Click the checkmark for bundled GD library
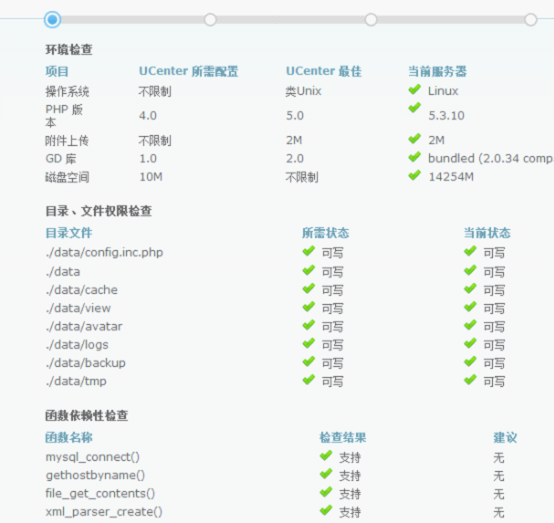 click(414, 157)
